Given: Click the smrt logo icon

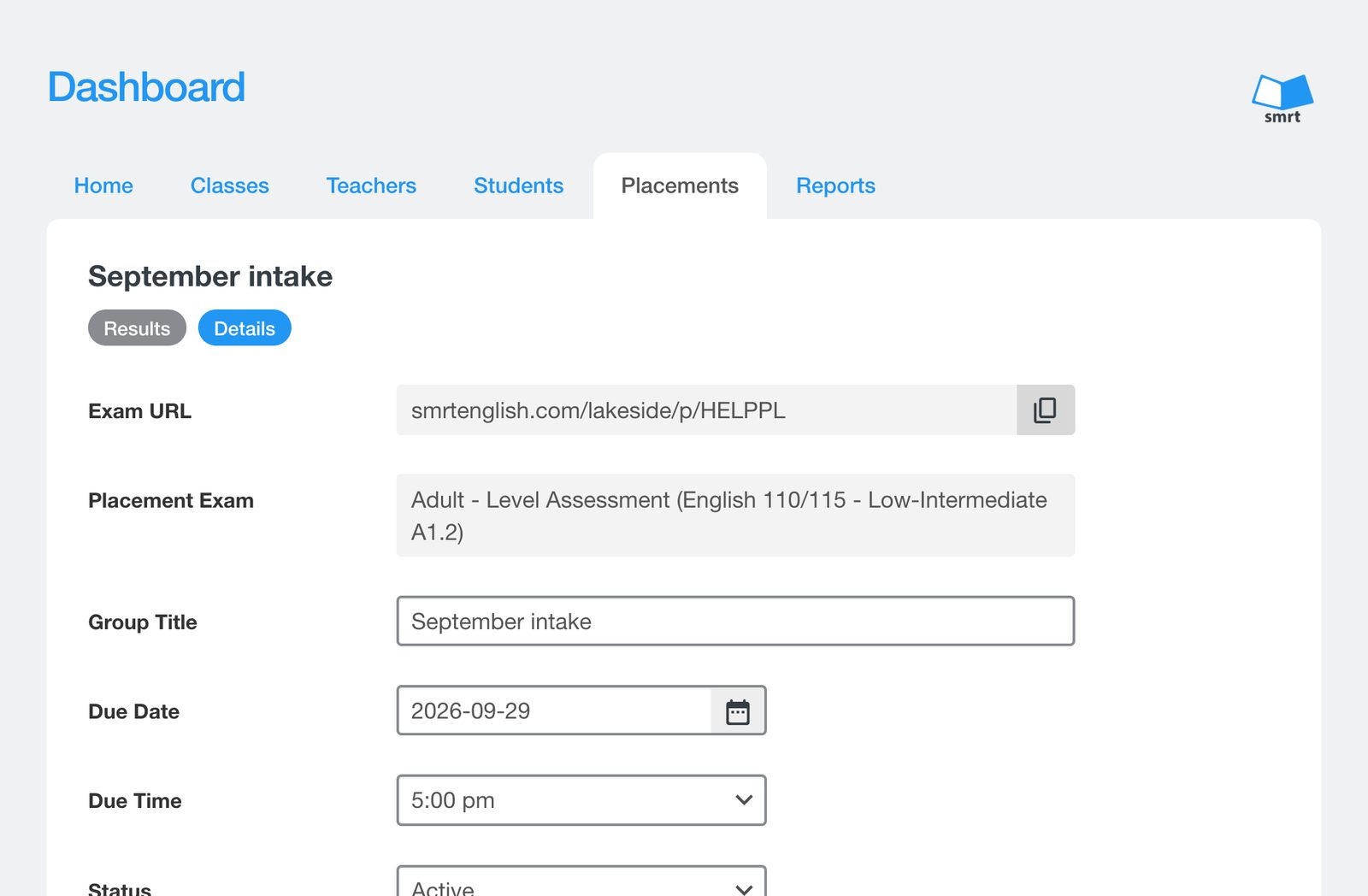Looking at the screenshot, I should [1282, 99].
